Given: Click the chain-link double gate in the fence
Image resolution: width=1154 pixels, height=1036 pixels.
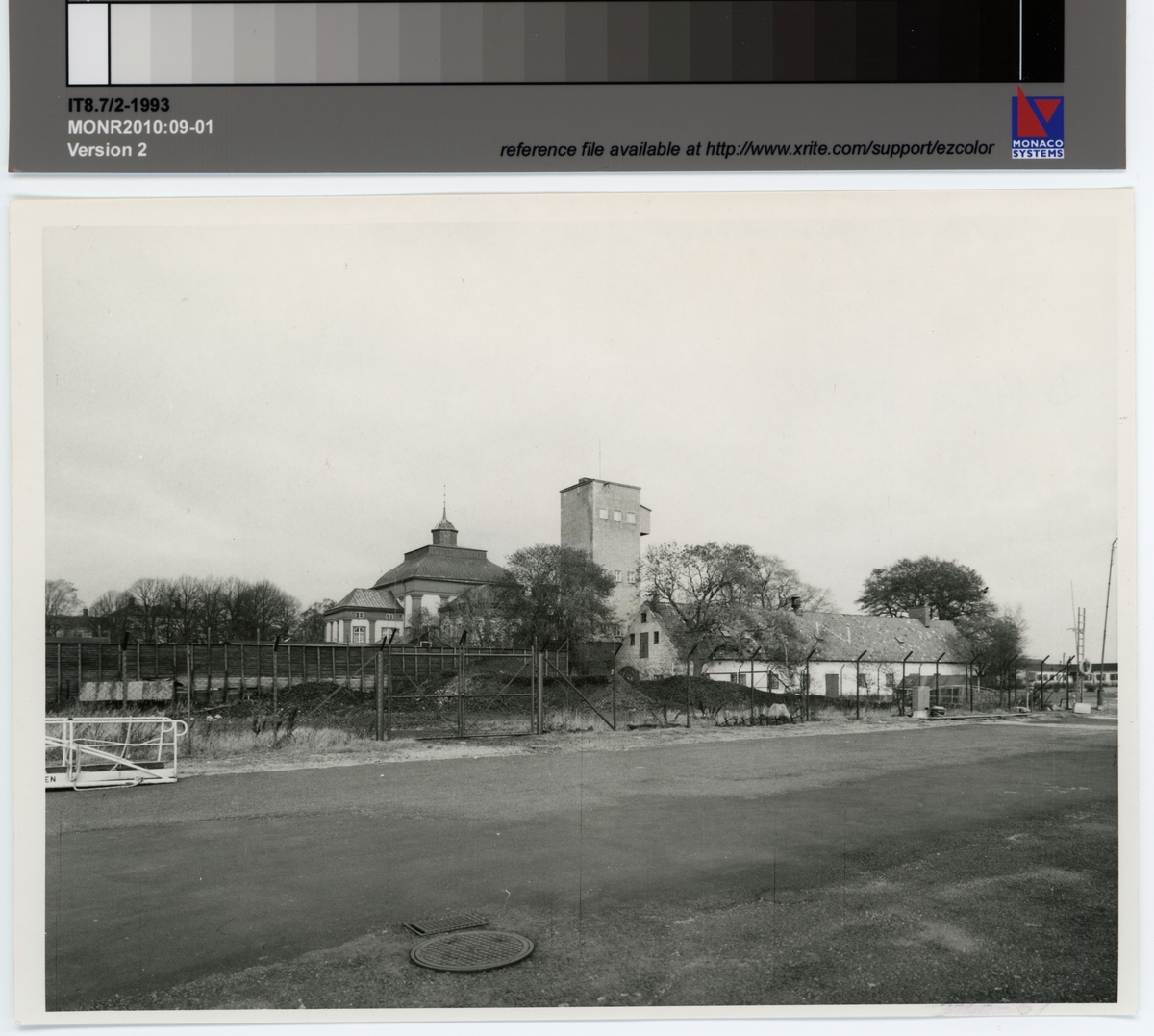Looking at the screenshot, I should (x=460, y=693).
